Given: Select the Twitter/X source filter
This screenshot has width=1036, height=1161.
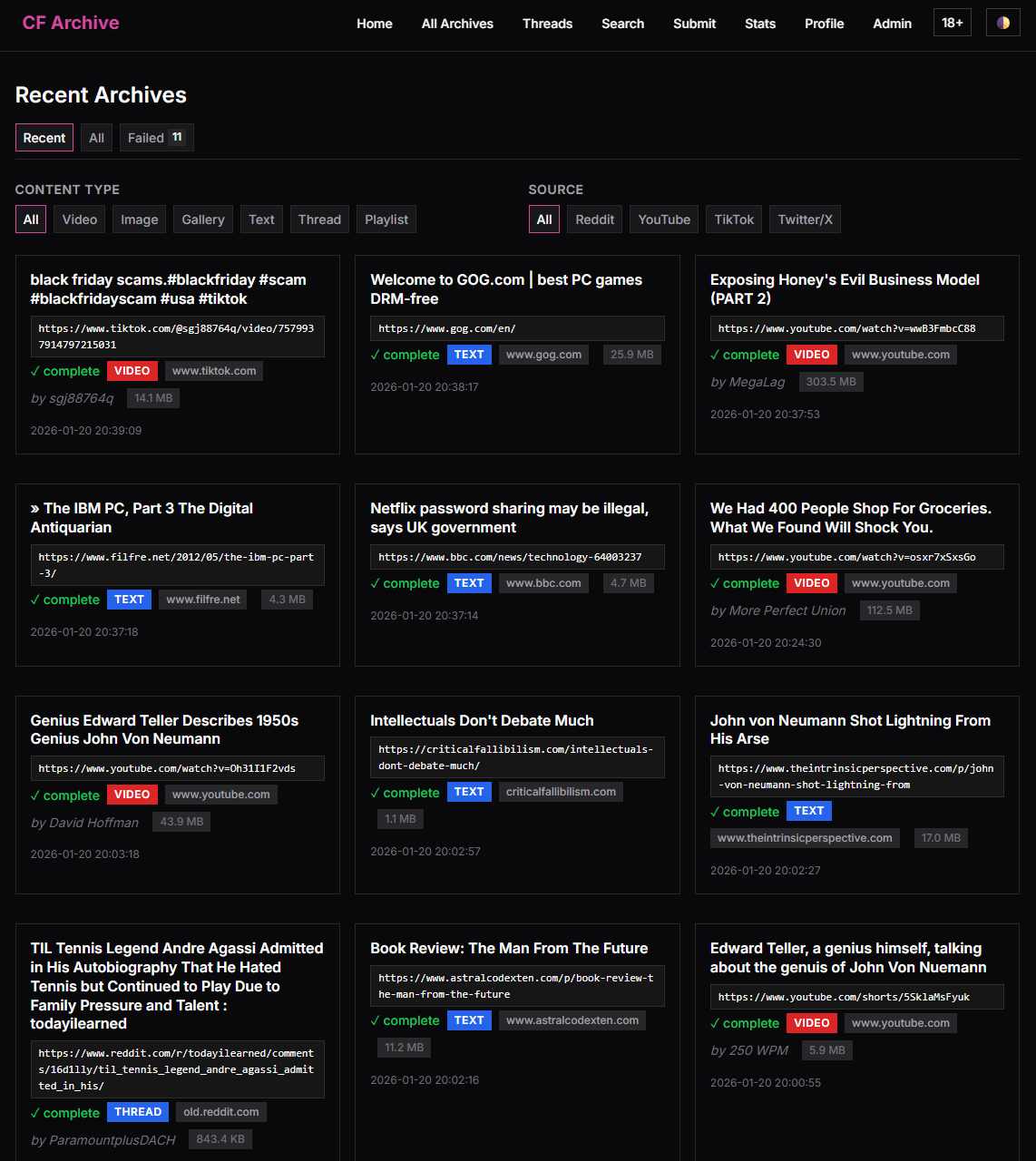Looking at the screenshot, I should coord(805,220).
